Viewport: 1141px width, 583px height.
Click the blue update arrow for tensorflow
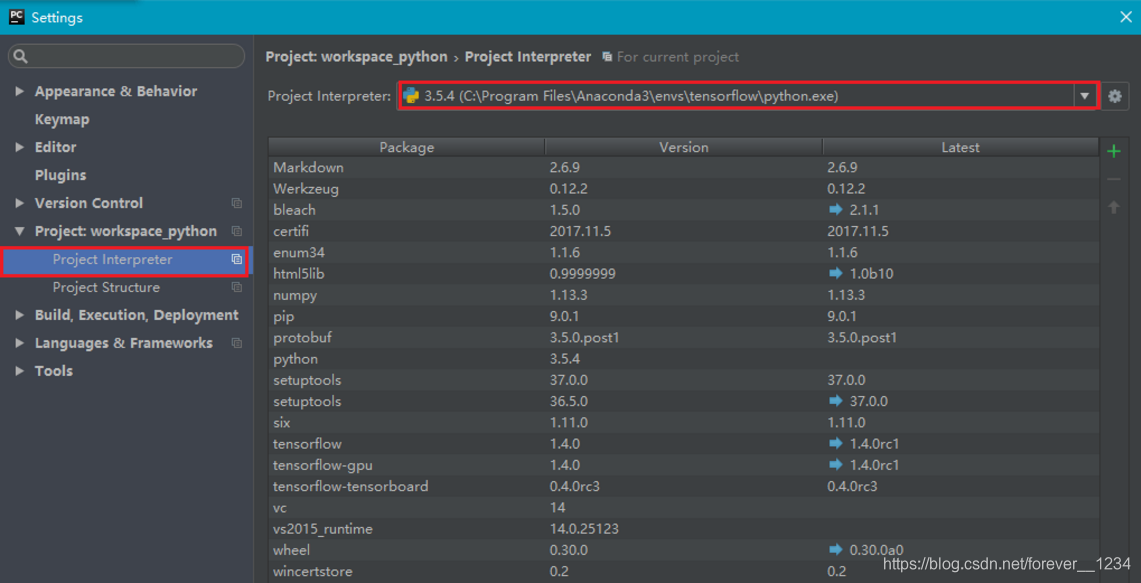coord(835,443)
